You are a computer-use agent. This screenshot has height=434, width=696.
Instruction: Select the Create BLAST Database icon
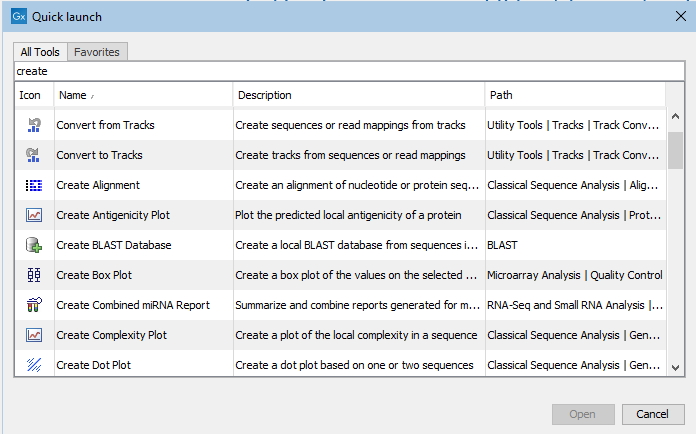pos(34,245)
